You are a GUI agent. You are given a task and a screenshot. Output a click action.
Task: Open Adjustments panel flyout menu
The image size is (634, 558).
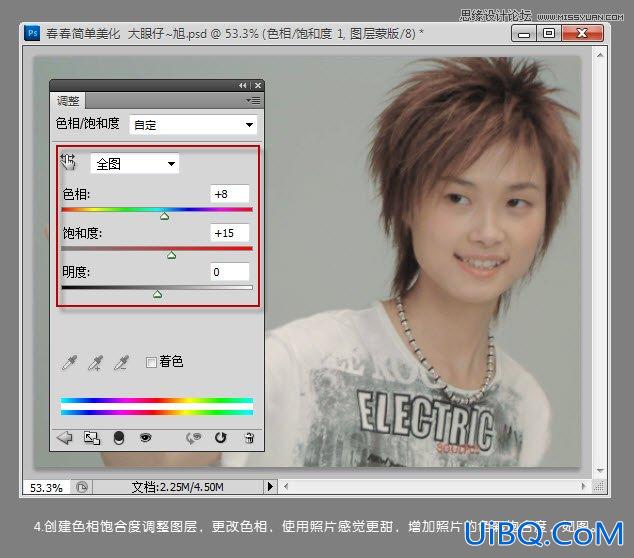click(254, 100)
